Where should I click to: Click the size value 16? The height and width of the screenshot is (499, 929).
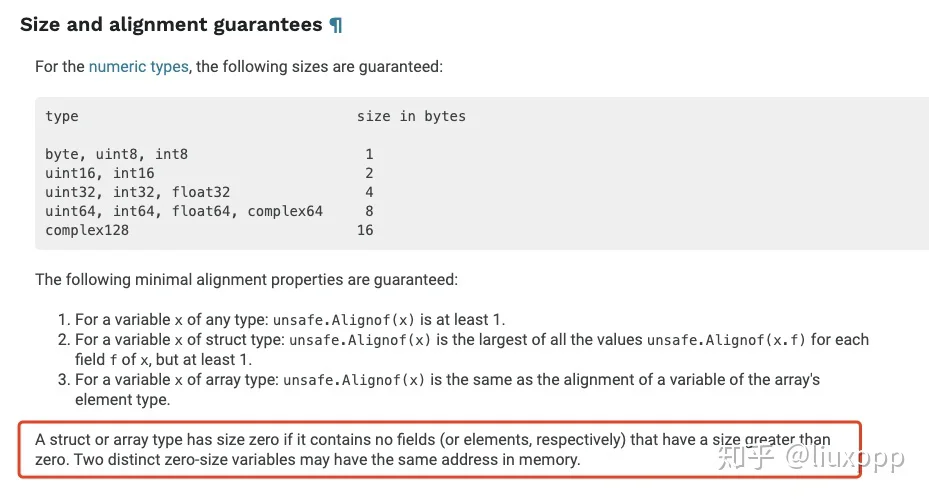coord(365,230)
